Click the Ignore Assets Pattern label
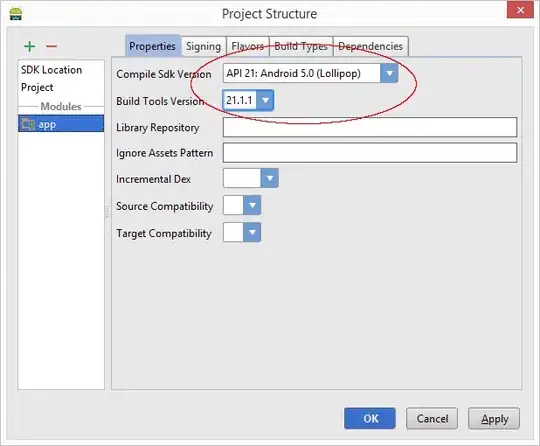 coord(165,153)
